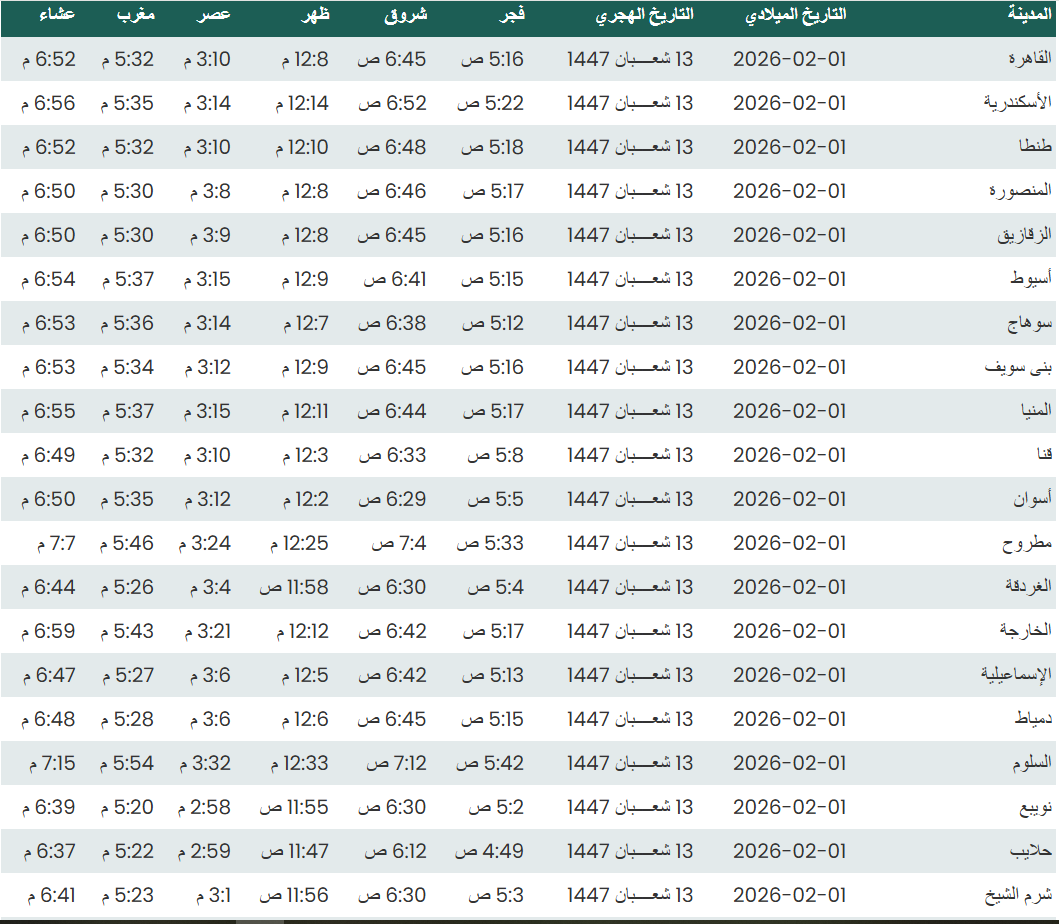The height and width of the screenshot is (924, 1059).
Task: Select the الأسكندرية city name cell
Action: point(1015,103)
